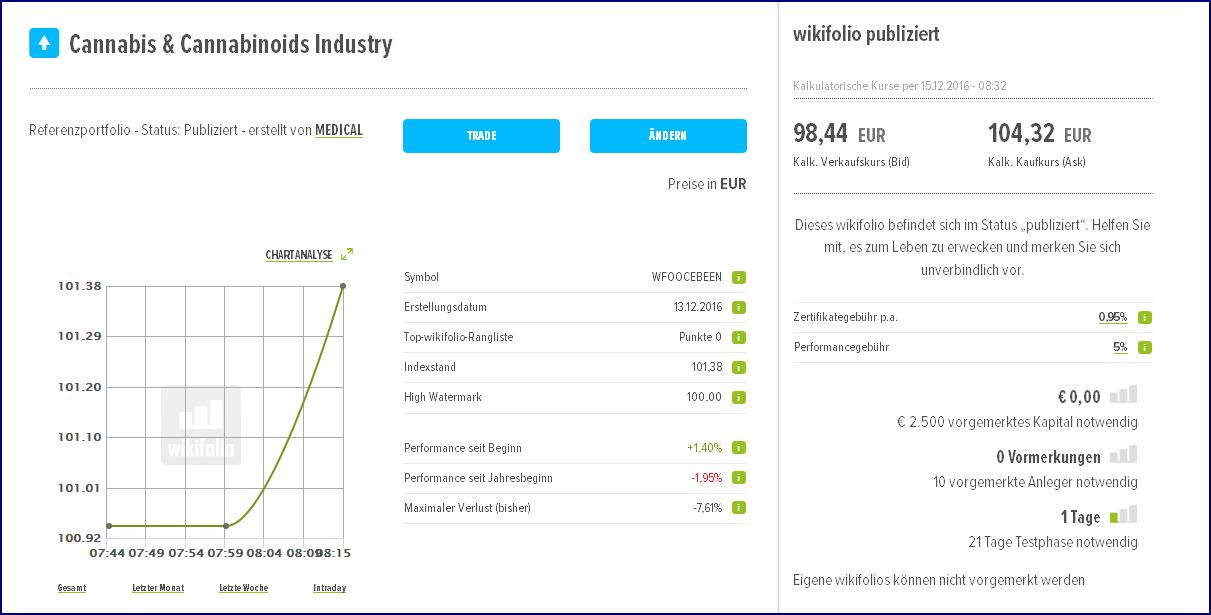Click the ÄNDERN button
The height and width of the screenshot is (615, 1211).
click(x=668, y=136)
